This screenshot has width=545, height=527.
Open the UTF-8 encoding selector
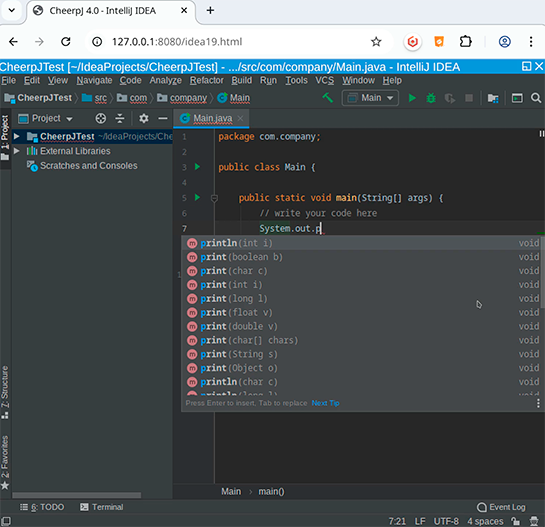pyautogui.click(x=446, y=521)
